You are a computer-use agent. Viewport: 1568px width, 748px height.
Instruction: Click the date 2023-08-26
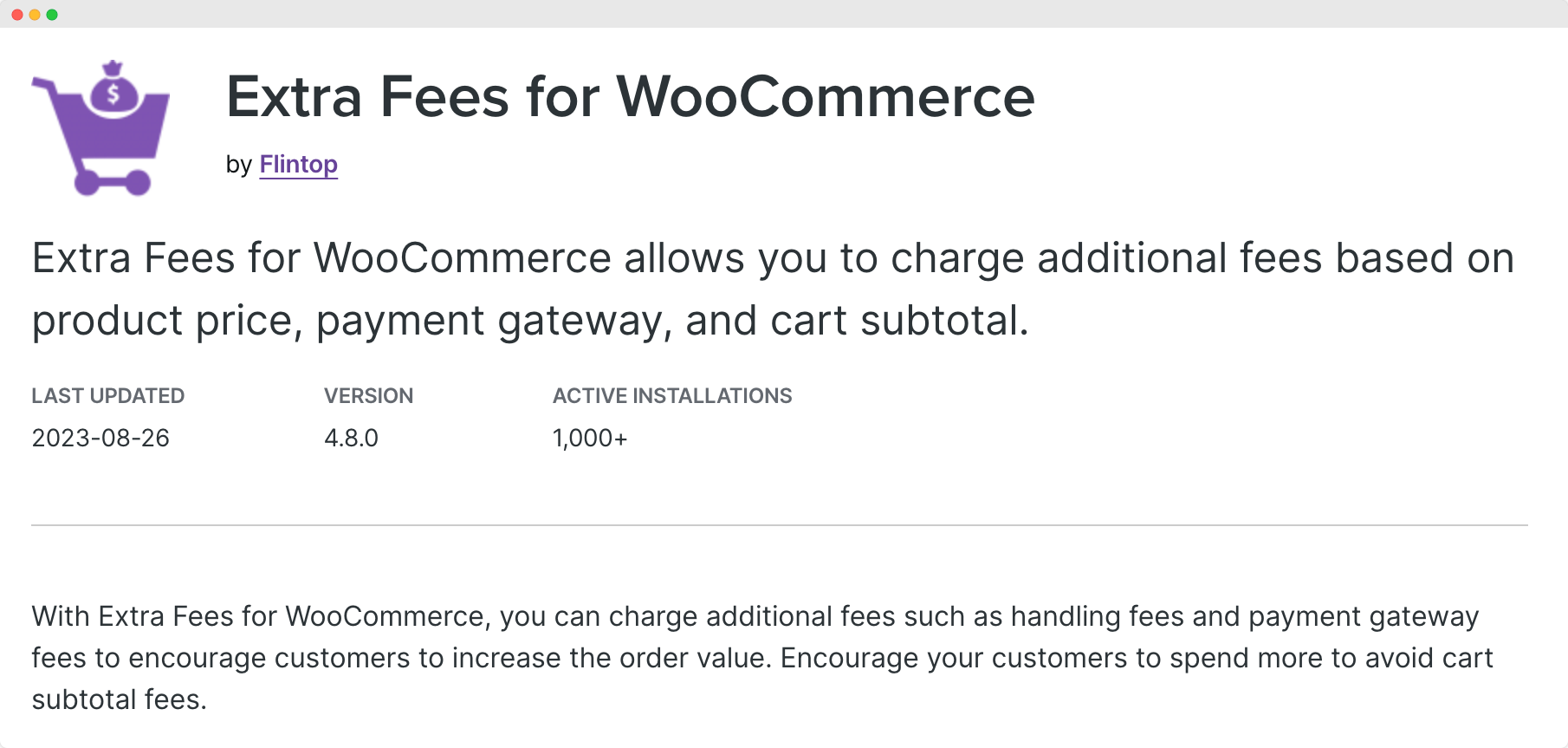point(101,438)
